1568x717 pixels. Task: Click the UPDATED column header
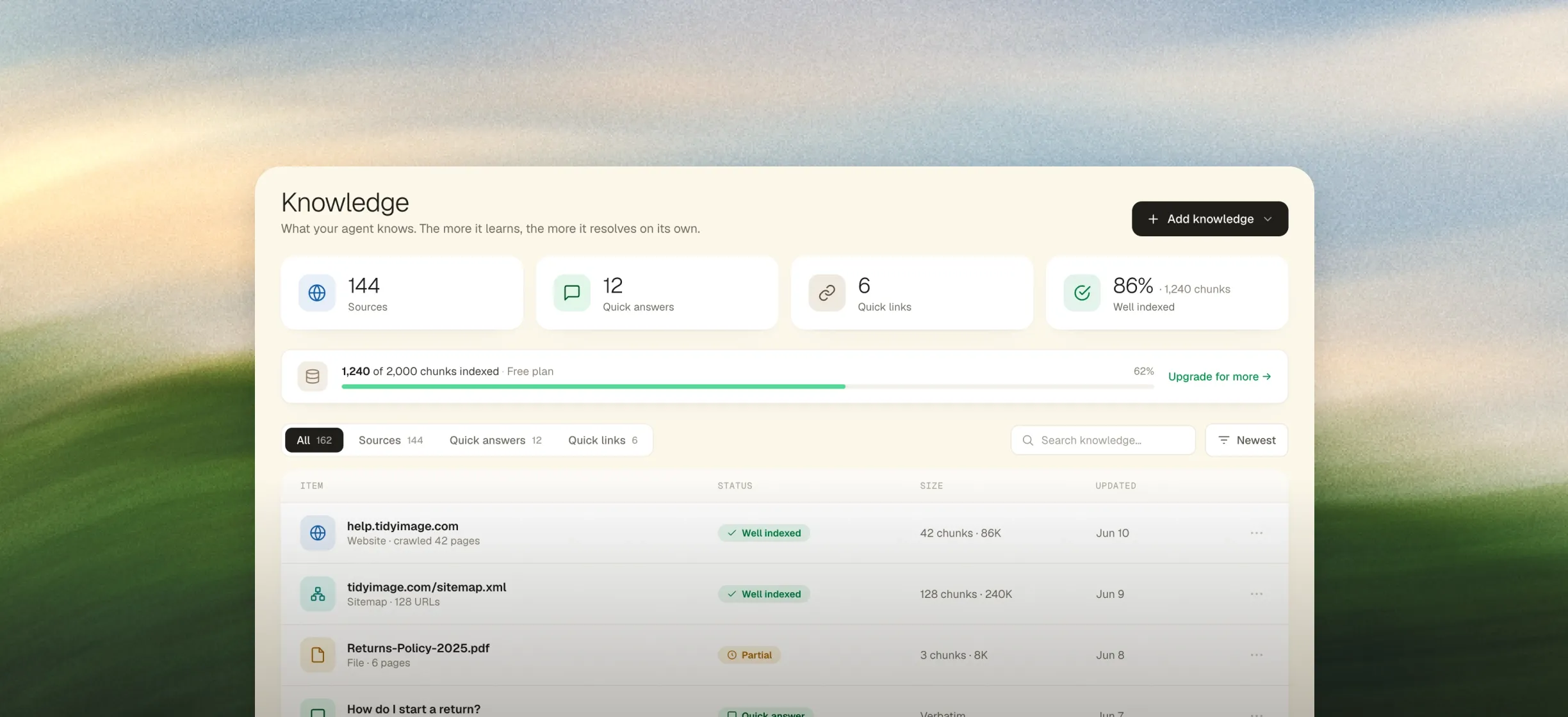pos(1116,486)
